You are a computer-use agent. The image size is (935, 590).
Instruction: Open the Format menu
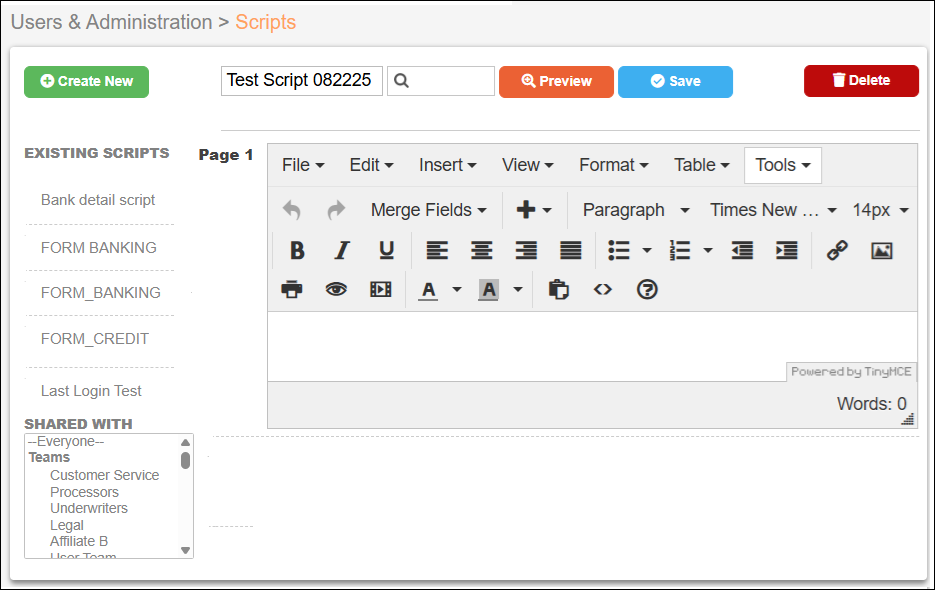pos(614,165)
